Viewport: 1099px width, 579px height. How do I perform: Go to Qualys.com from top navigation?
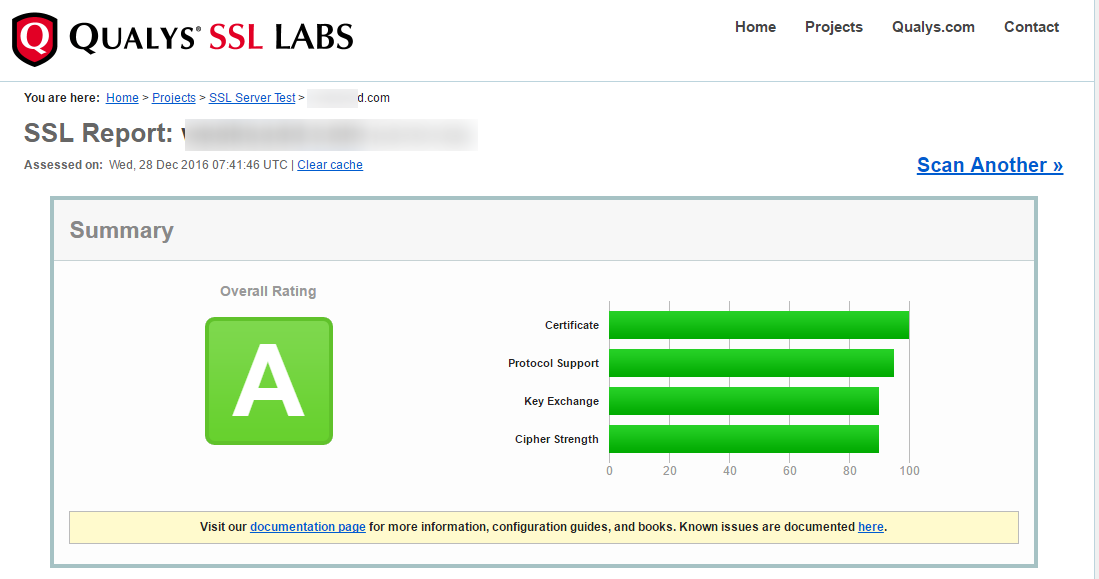click(x=933, y=27)
